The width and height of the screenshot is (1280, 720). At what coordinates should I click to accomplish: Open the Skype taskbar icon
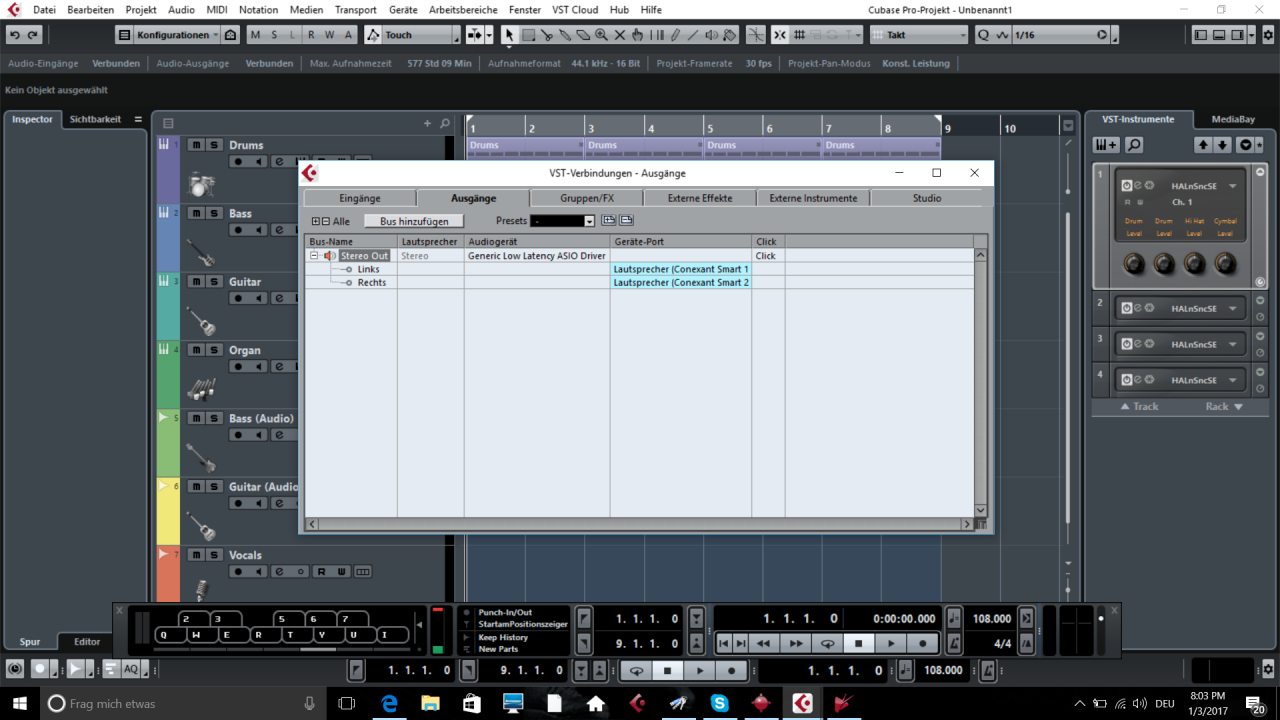pos(719,703)
